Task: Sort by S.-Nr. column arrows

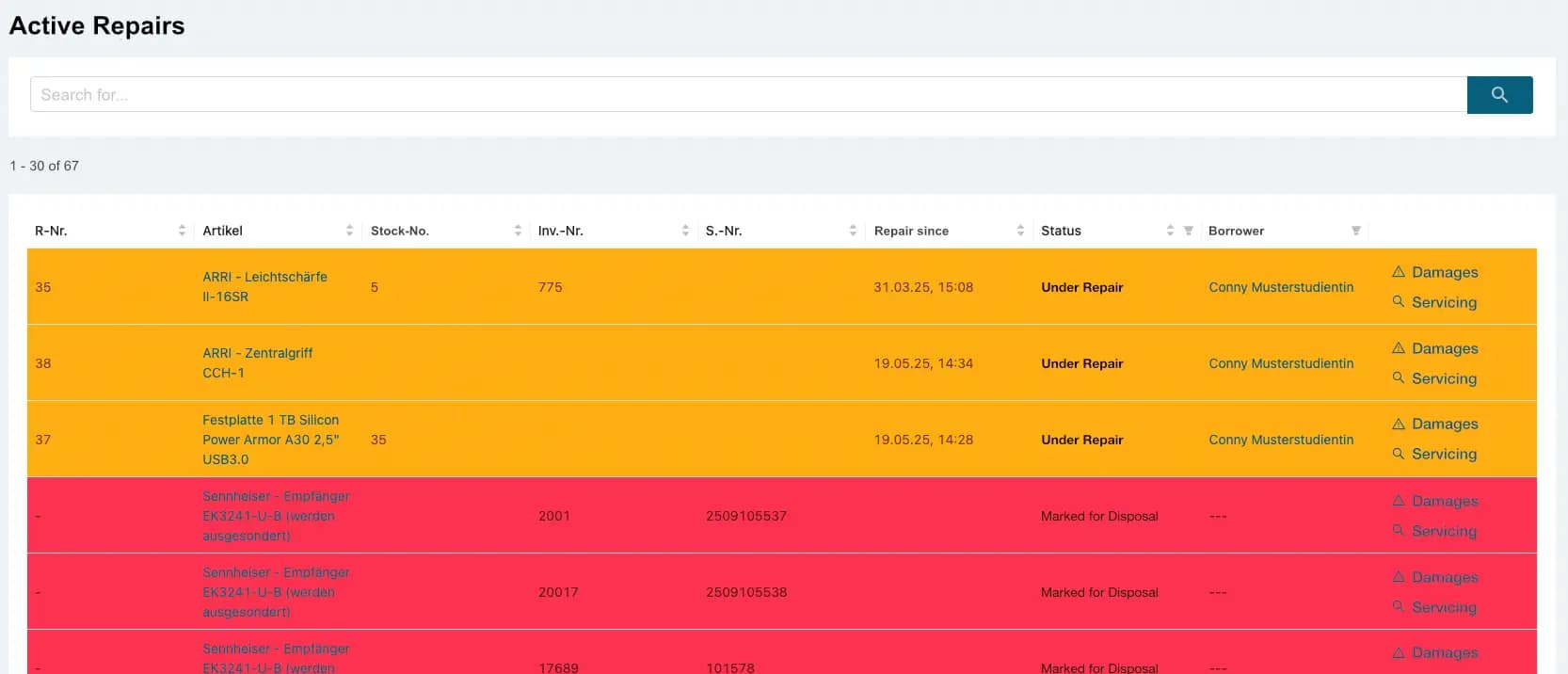Action: [853, 231]
